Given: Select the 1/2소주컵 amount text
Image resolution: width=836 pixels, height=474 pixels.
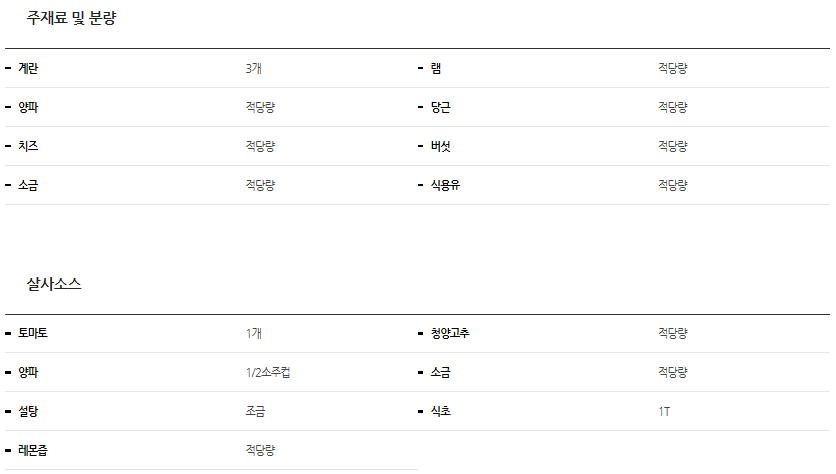Looking at the screenshot, I should click(x=268, y=373).
